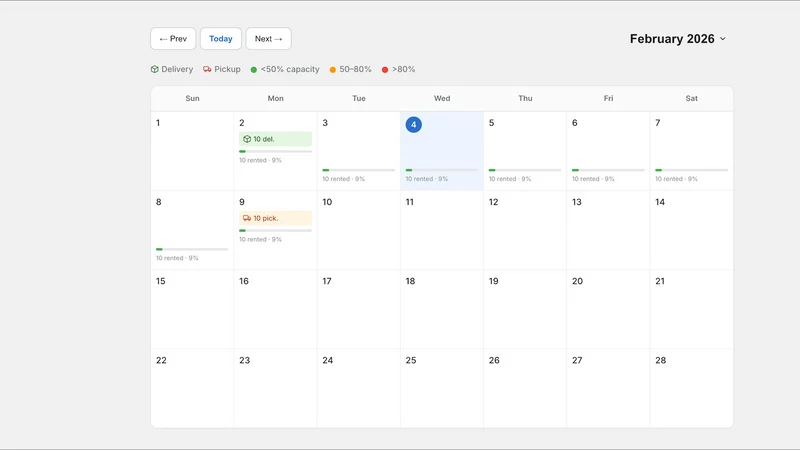Image resolution: width=800 pixels, height=450 pixels.
Task: Open the February 2026 month dropdown
Action: [678, 39]
